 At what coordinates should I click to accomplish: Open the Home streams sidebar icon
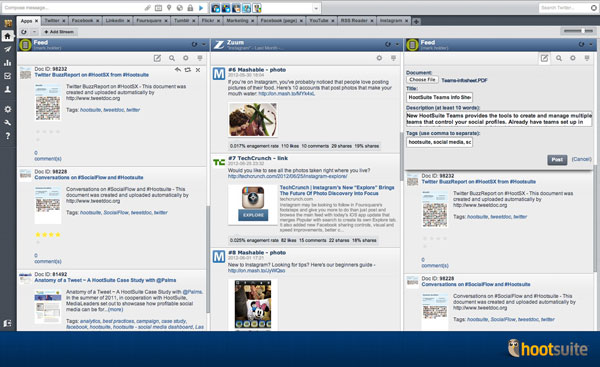pyautogui.click(x=7, y=36)
